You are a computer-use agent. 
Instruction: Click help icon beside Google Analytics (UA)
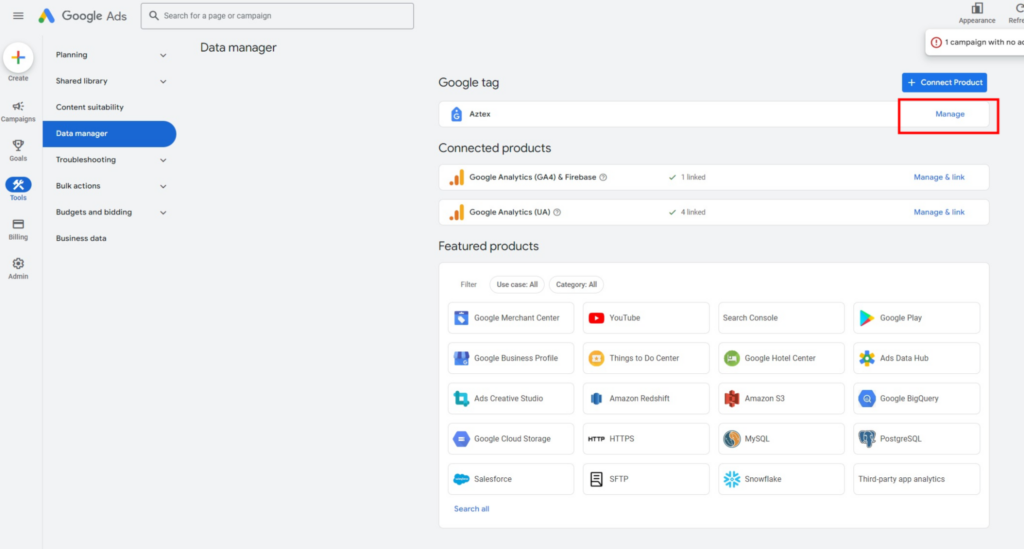(557, 212)
